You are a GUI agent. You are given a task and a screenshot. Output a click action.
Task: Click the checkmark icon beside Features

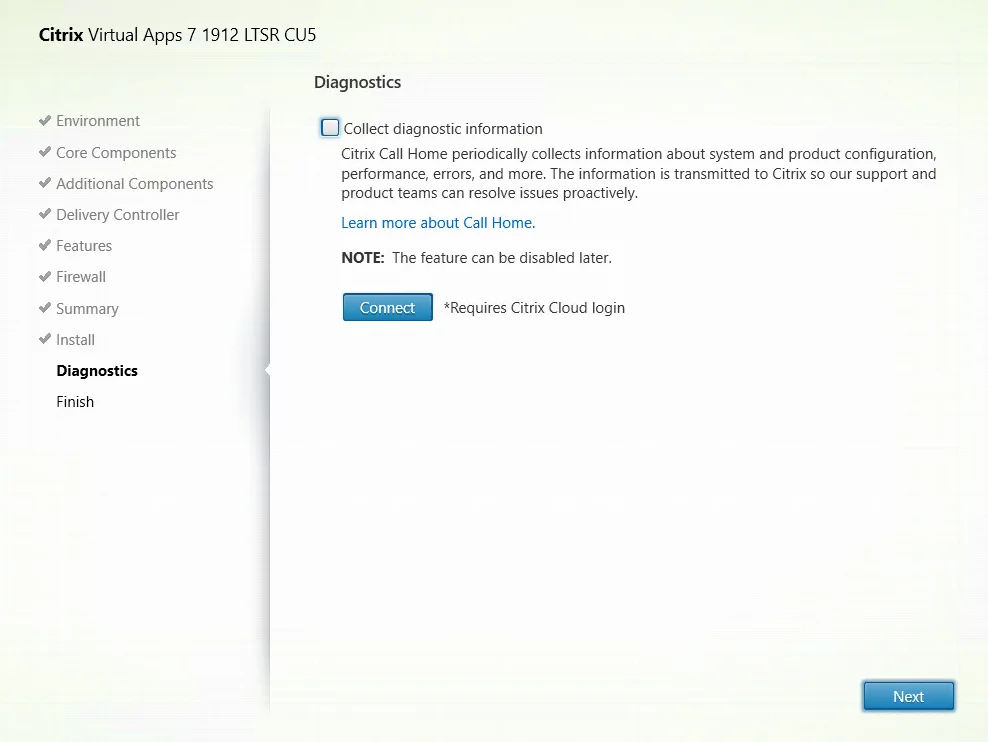[x=45, y=245]
